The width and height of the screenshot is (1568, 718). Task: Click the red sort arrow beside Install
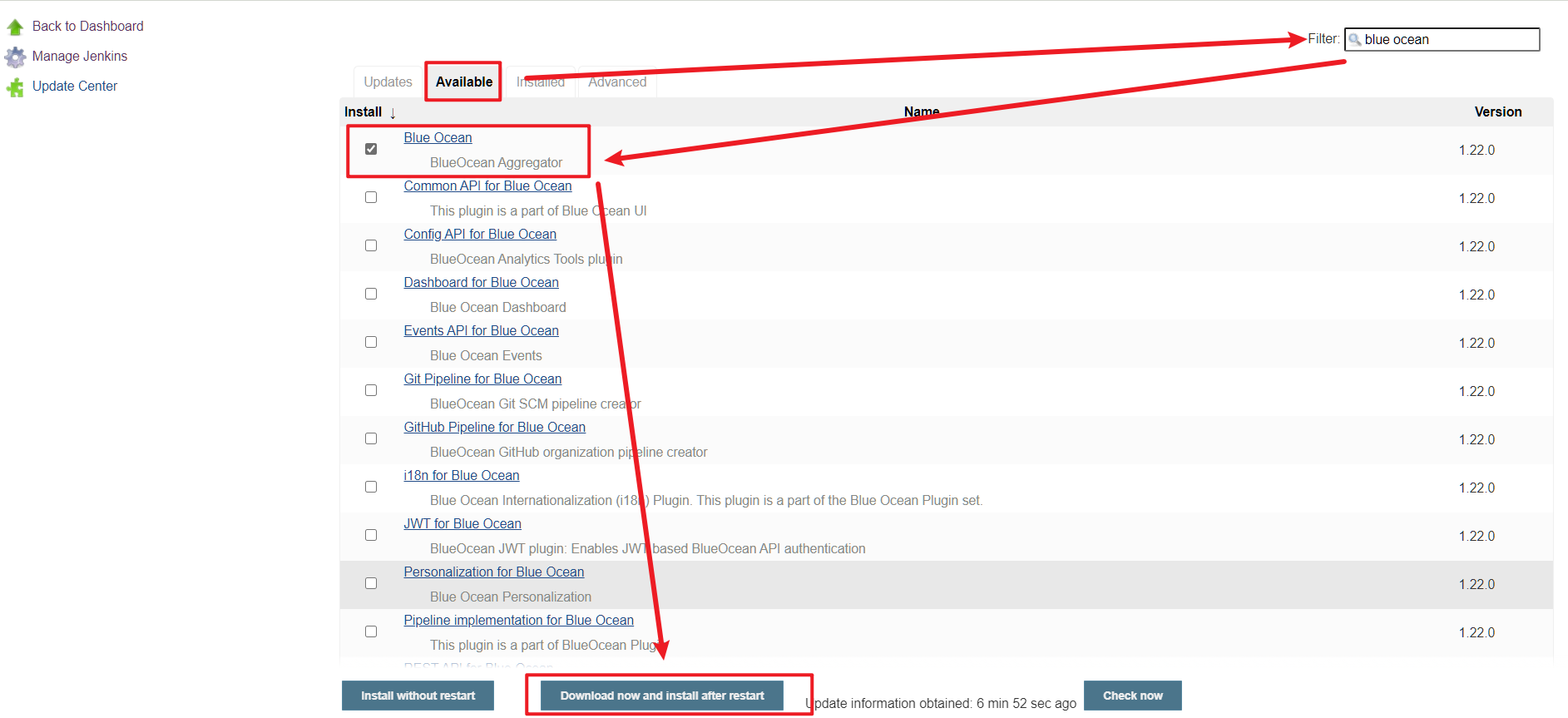393,113
